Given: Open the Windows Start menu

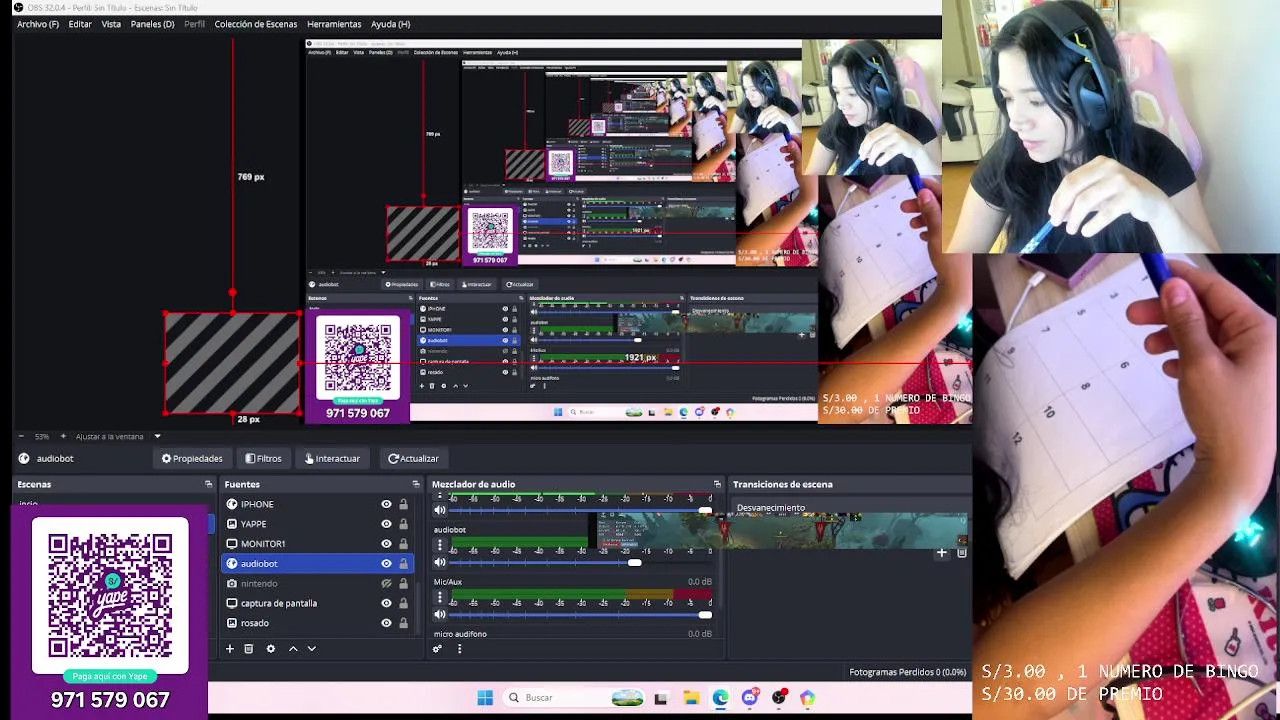Looking at the screenshot, I should coord(485,698).
